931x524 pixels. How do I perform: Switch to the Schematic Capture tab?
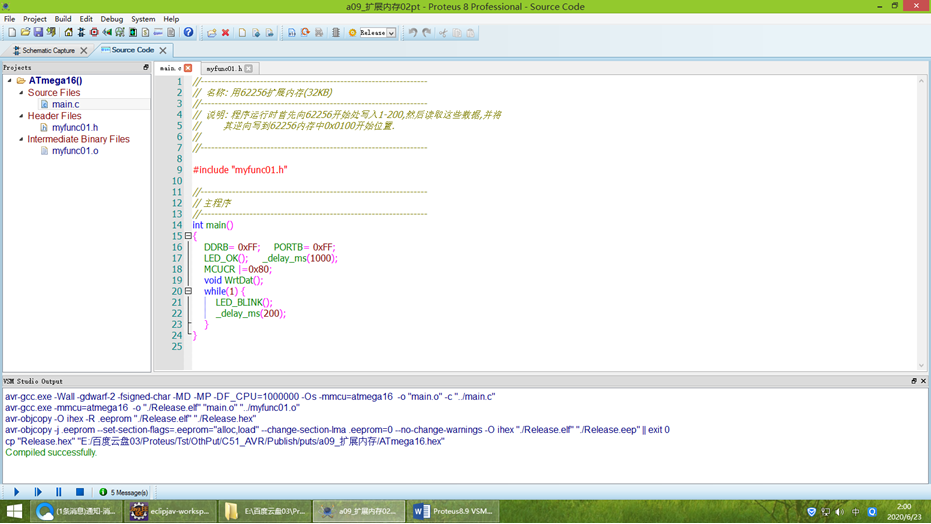pos(48,50)
